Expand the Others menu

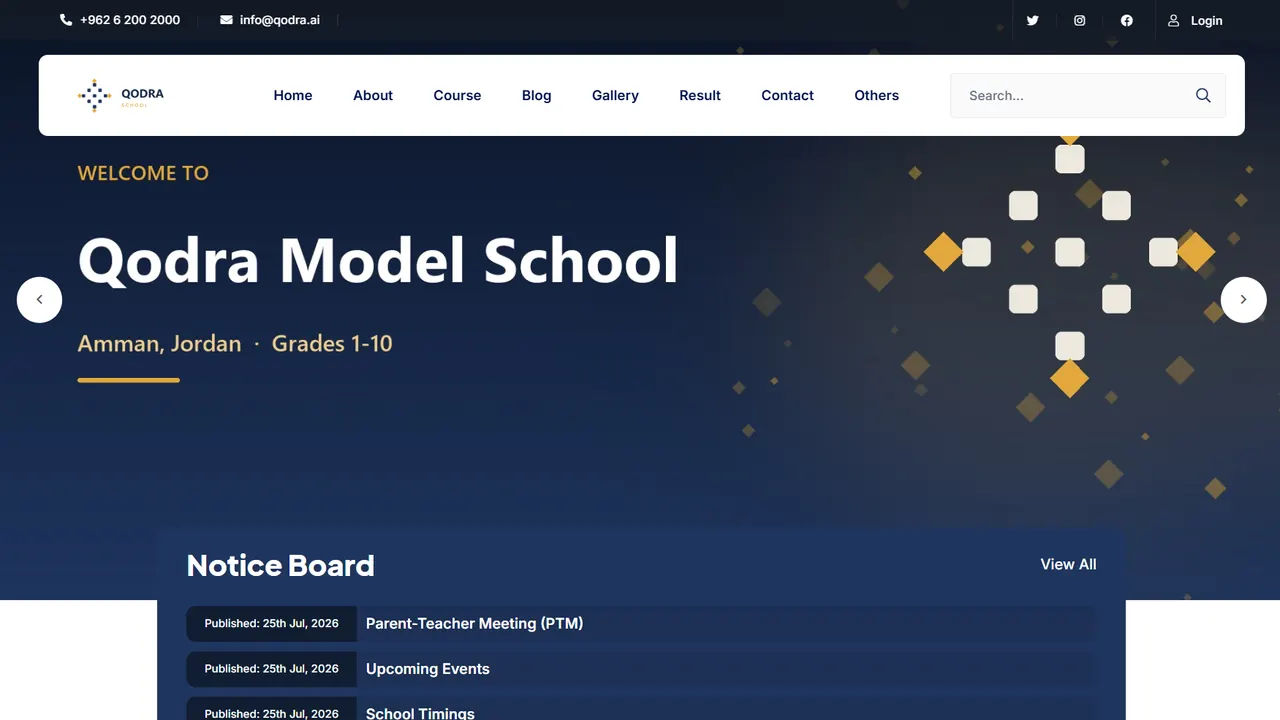(x=877, y=95)
